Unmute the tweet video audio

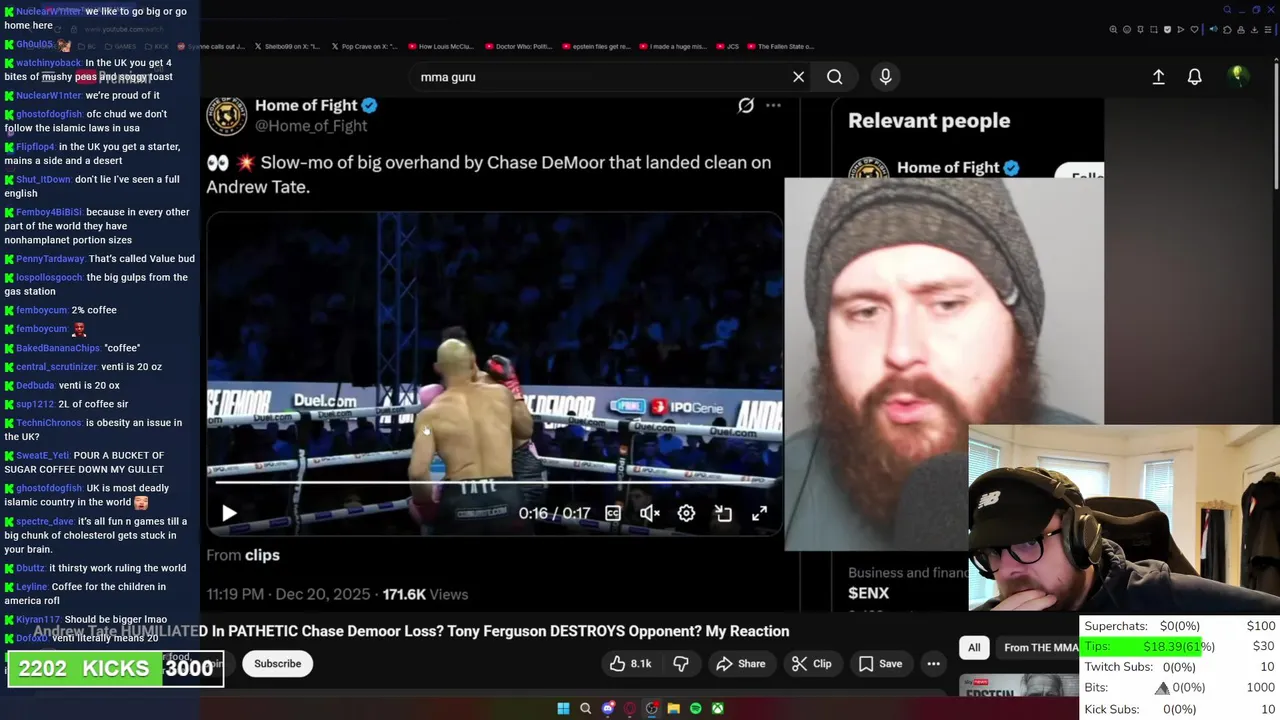pos(650,513)
